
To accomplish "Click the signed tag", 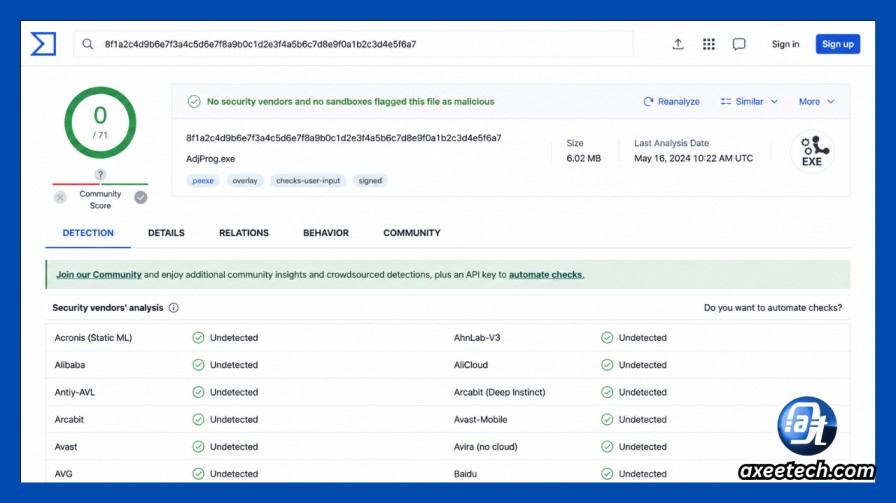I will pos(370,181).
